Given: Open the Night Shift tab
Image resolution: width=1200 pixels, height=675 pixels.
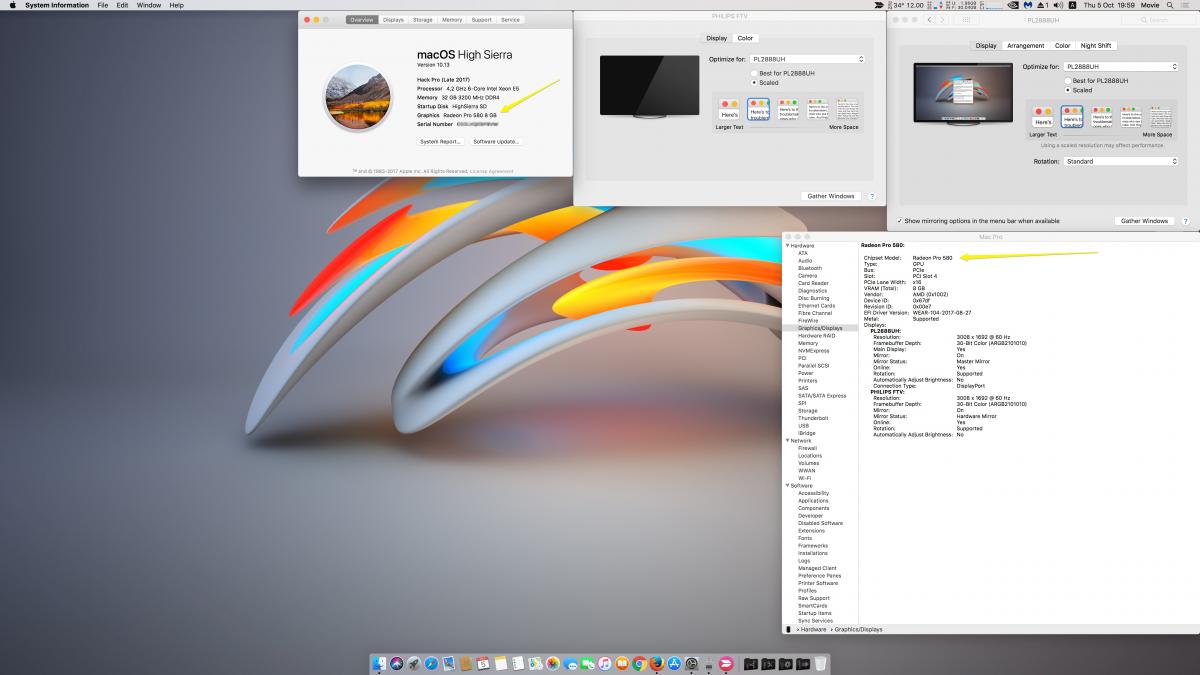Looking at the screenshot, I should [x=1096, y=45].
